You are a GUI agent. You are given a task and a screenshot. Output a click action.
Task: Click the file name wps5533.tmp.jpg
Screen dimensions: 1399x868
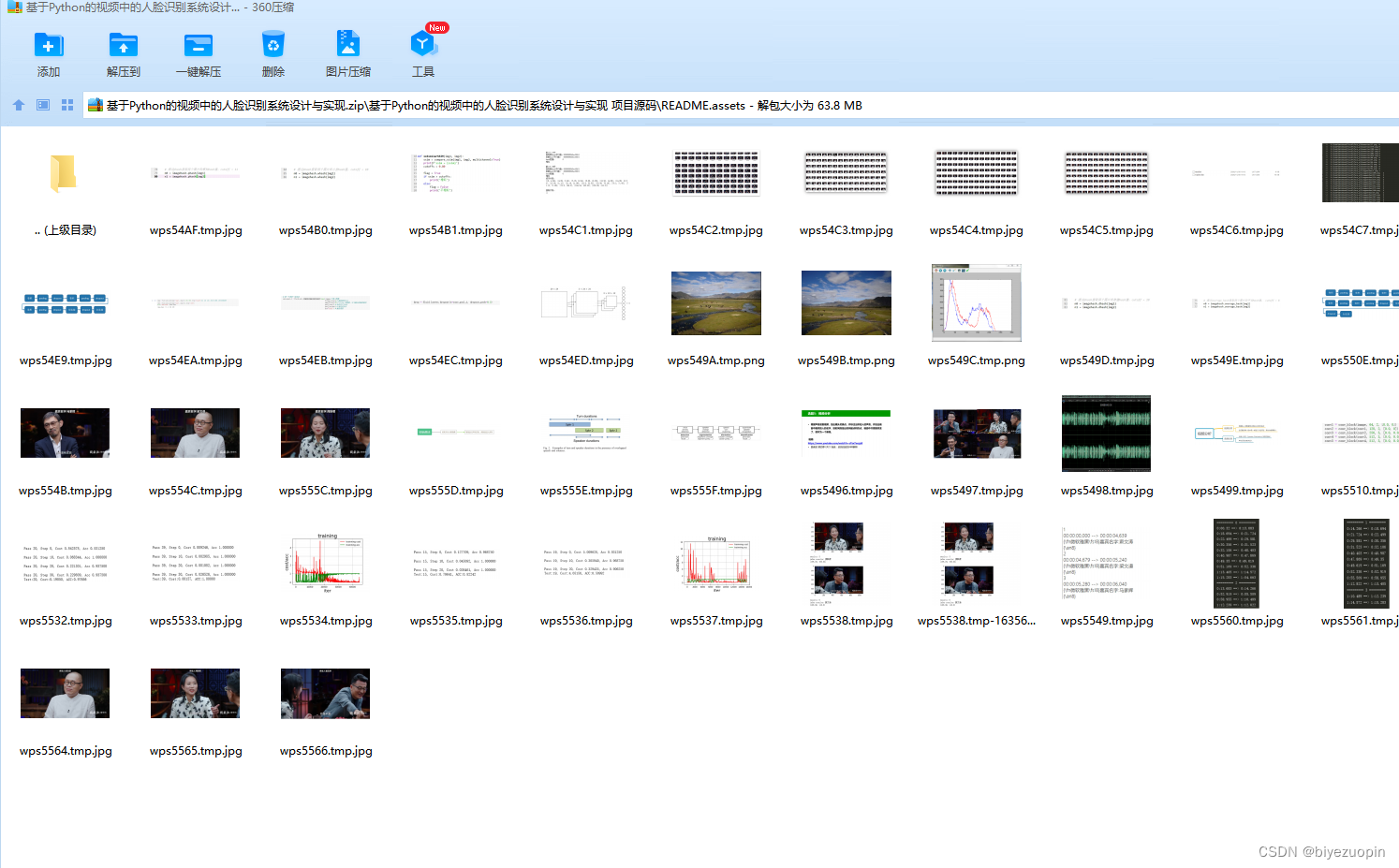pyautogui.click(x=196, y=621)
